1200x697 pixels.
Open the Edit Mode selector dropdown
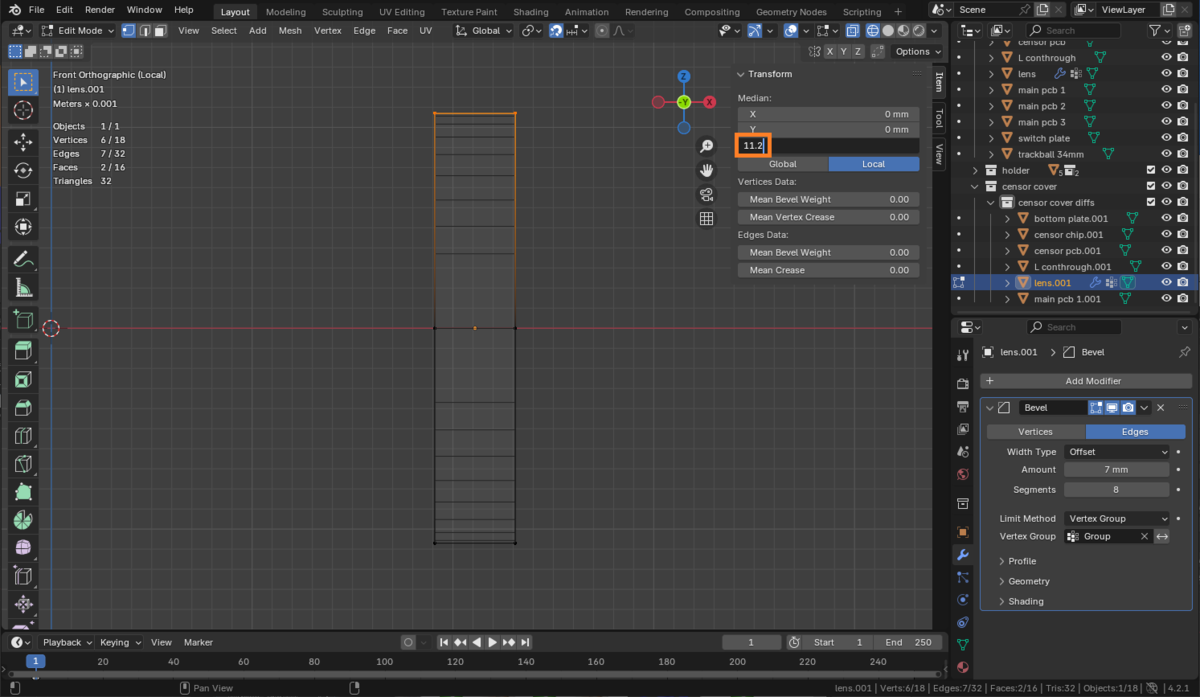75,31
